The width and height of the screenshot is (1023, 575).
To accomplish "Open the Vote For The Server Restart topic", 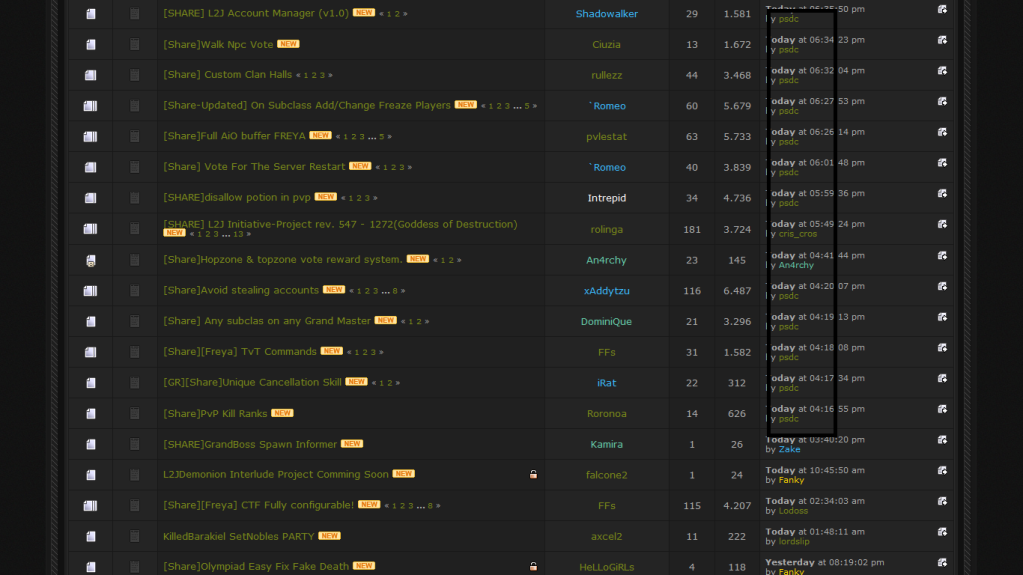I will (x=254, y=166).
